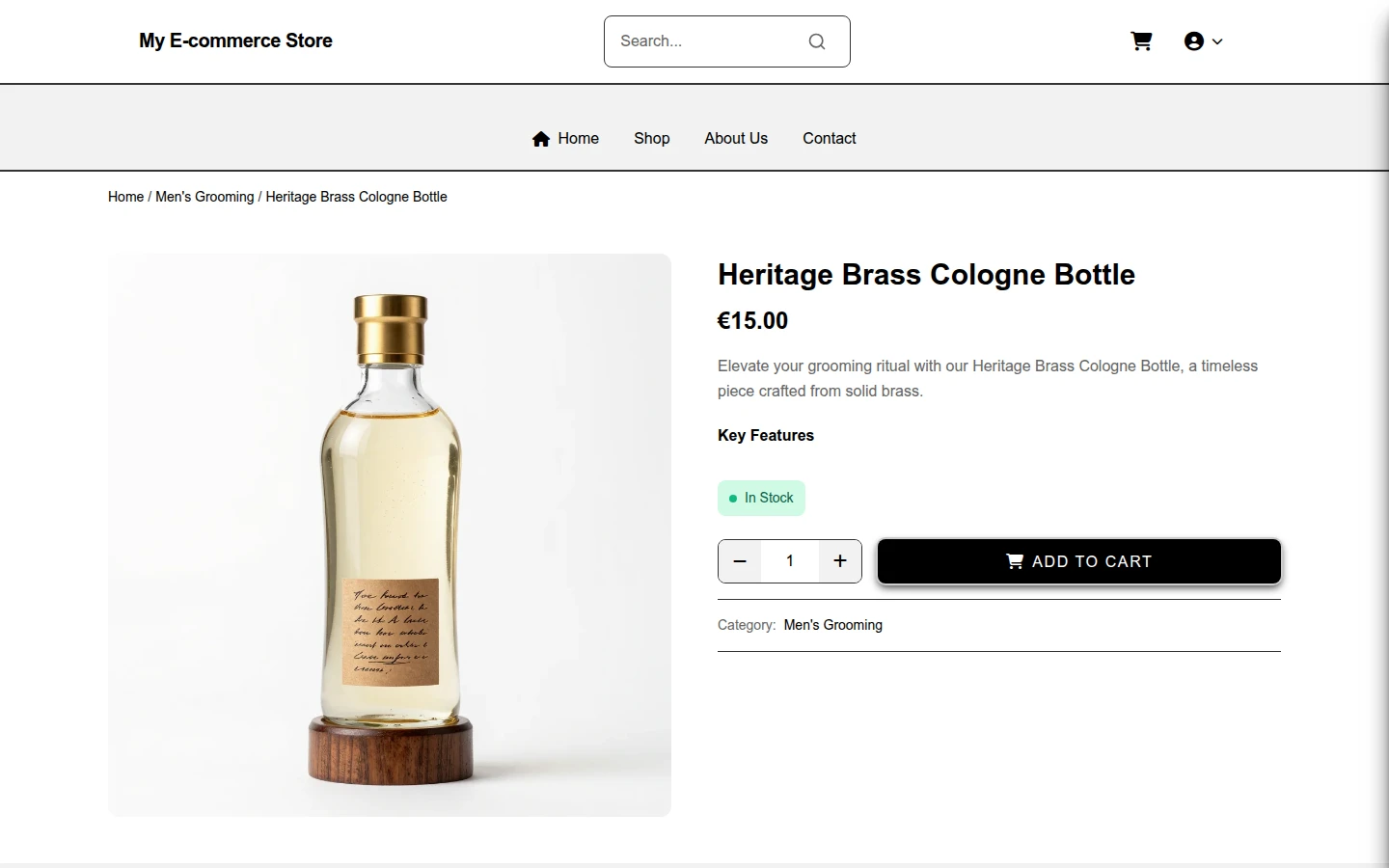Click the user account avatar icon
Image resolution: width=1389 pixels, height=868 pixels.
pyautogui.click(x=1194, y=41)
